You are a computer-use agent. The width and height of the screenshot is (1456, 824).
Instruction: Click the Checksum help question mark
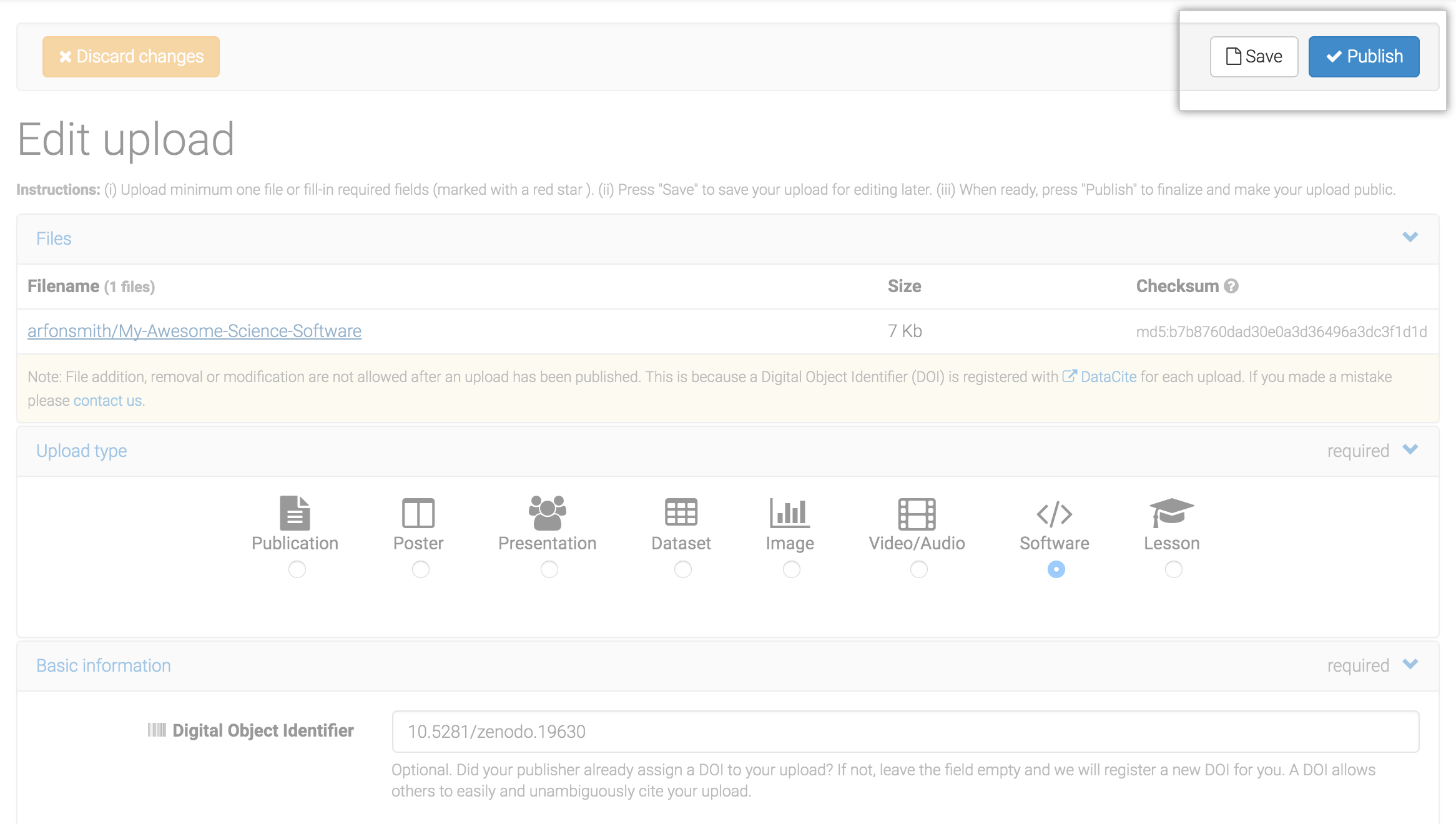coord(1231,287)
